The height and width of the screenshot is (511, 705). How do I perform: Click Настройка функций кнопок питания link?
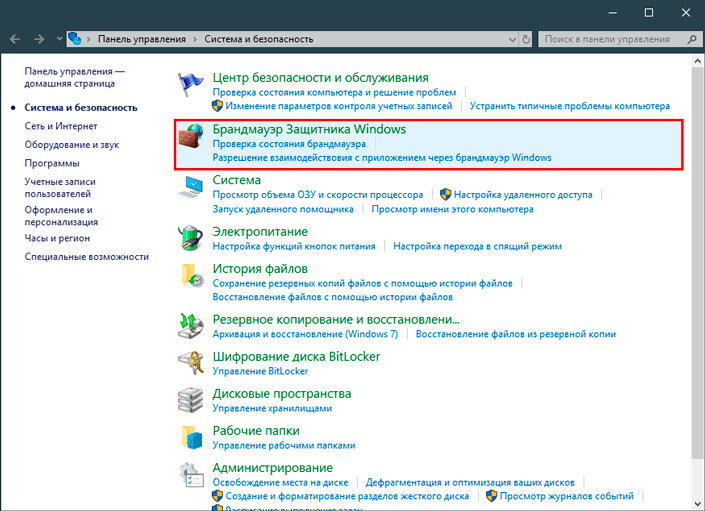pos(294,246)
